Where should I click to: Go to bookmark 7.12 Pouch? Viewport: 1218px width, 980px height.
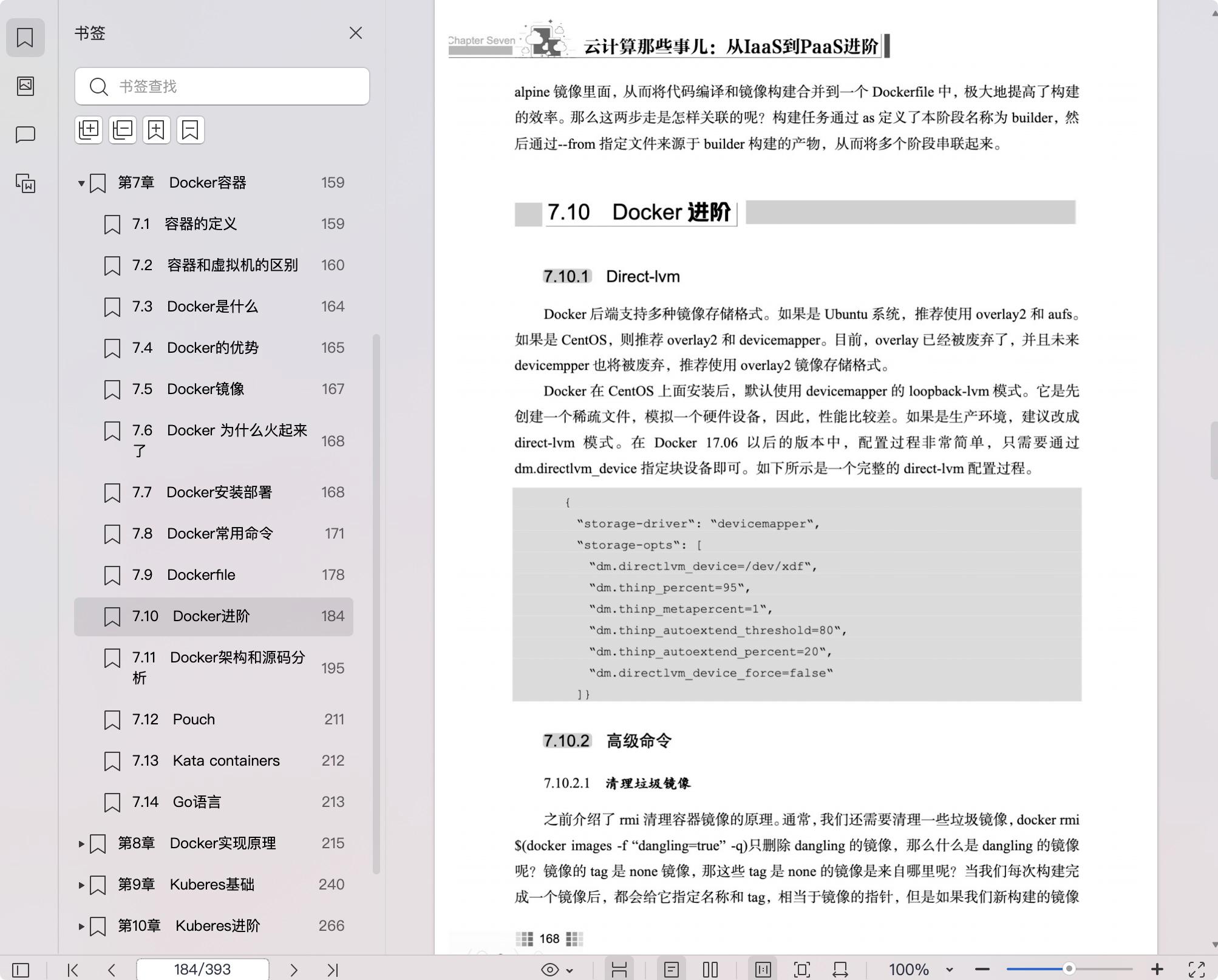pyautogui.click(x=214, y=720)
